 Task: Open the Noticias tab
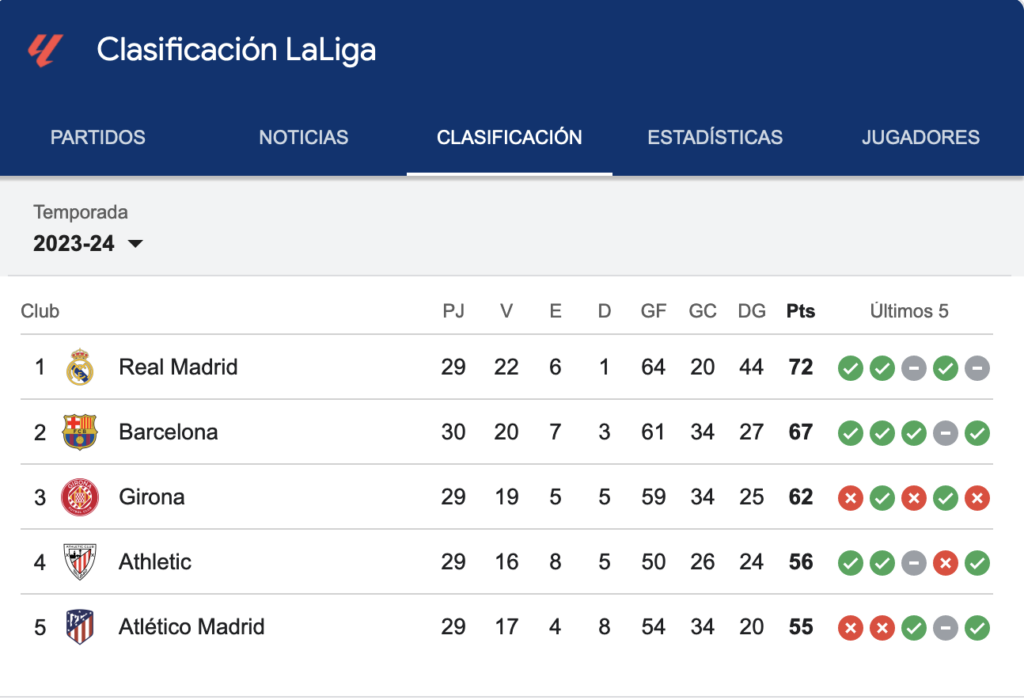click(x=304, y=137)
